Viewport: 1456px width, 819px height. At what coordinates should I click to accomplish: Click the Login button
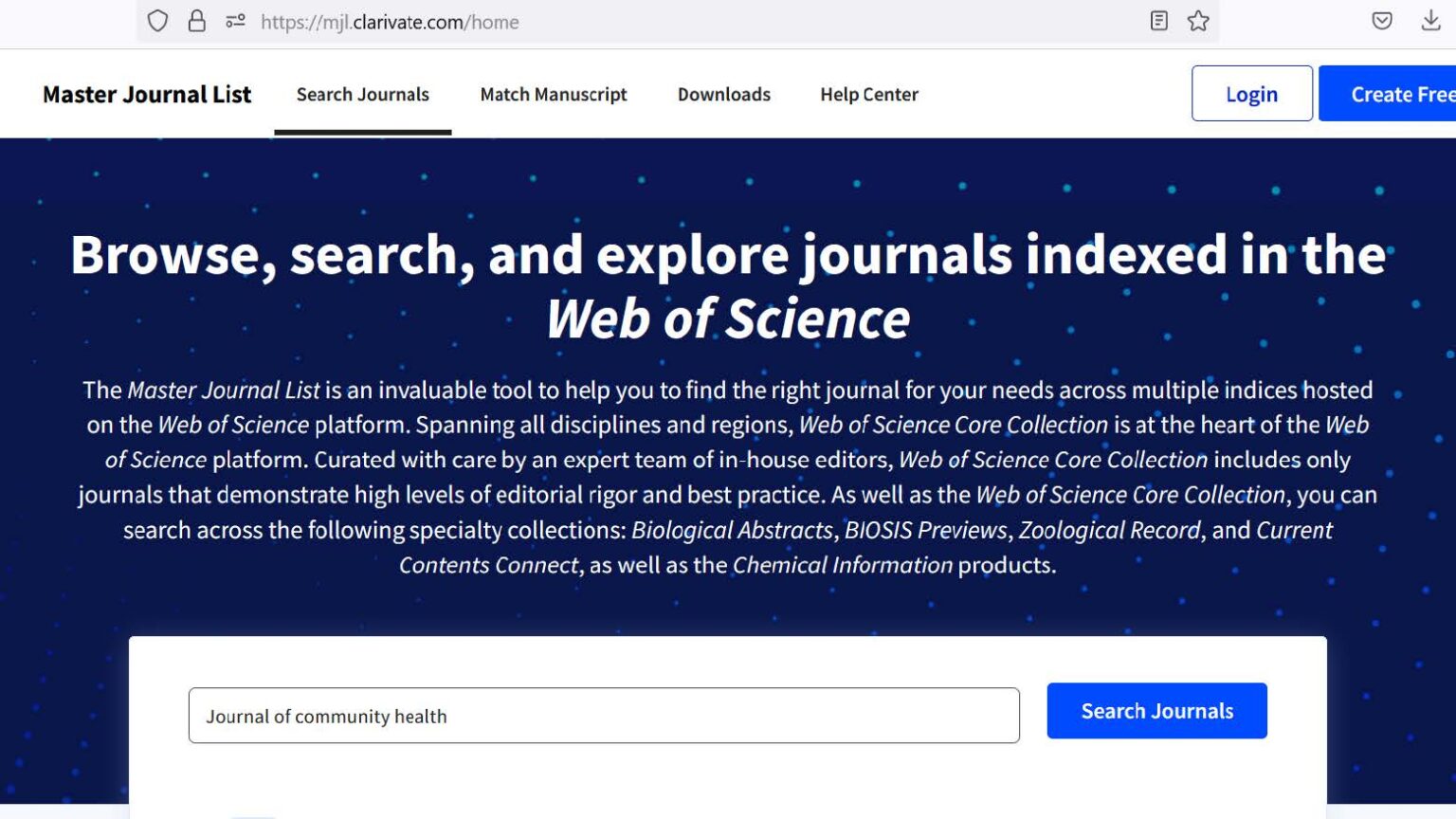click(x=1251, y=94)
